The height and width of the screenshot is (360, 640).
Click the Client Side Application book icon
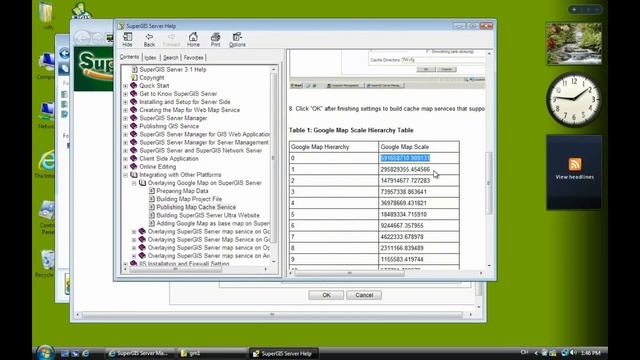pos(133,158)
